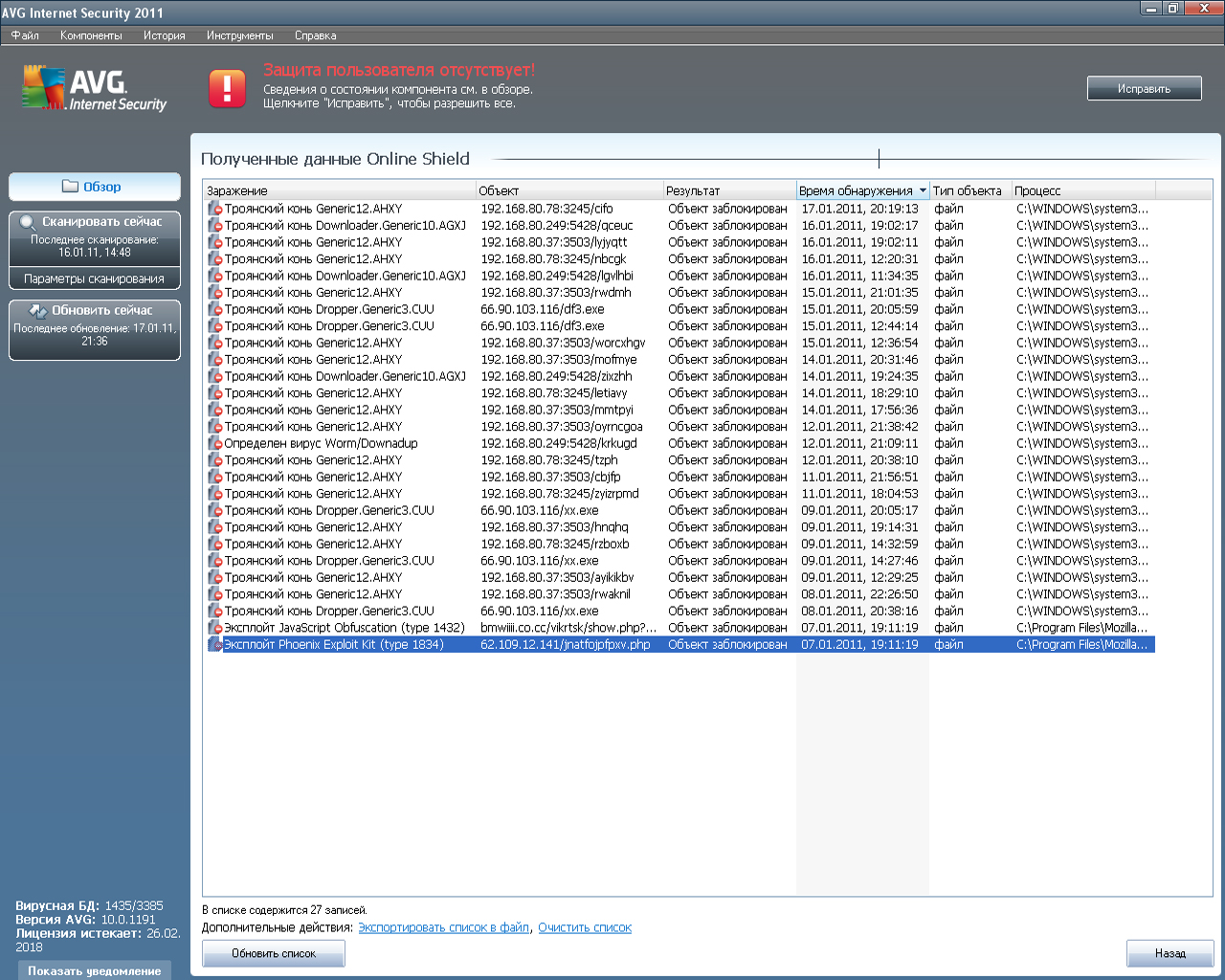Click the magnifier icon on Сканировать сейчас

(x=28, y=222)
